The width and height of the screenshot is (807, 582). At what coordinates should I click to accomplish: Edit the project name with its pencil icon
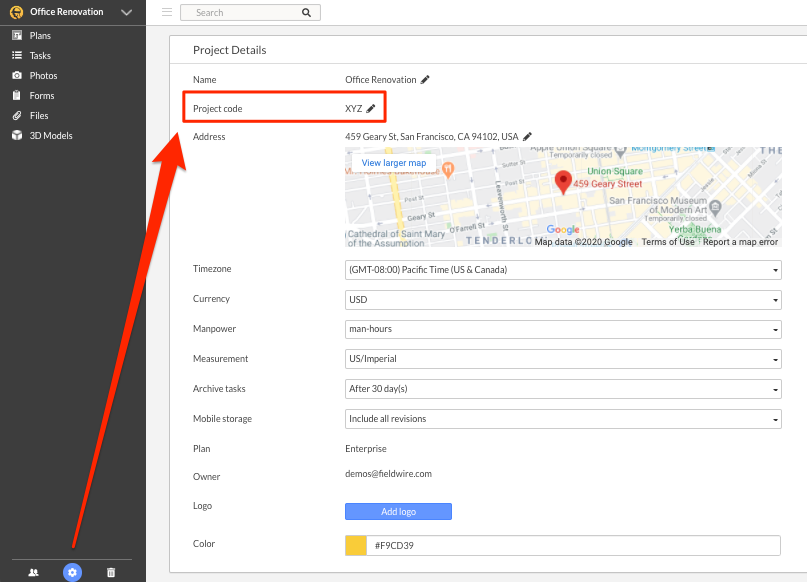click(x=425, y=79)
